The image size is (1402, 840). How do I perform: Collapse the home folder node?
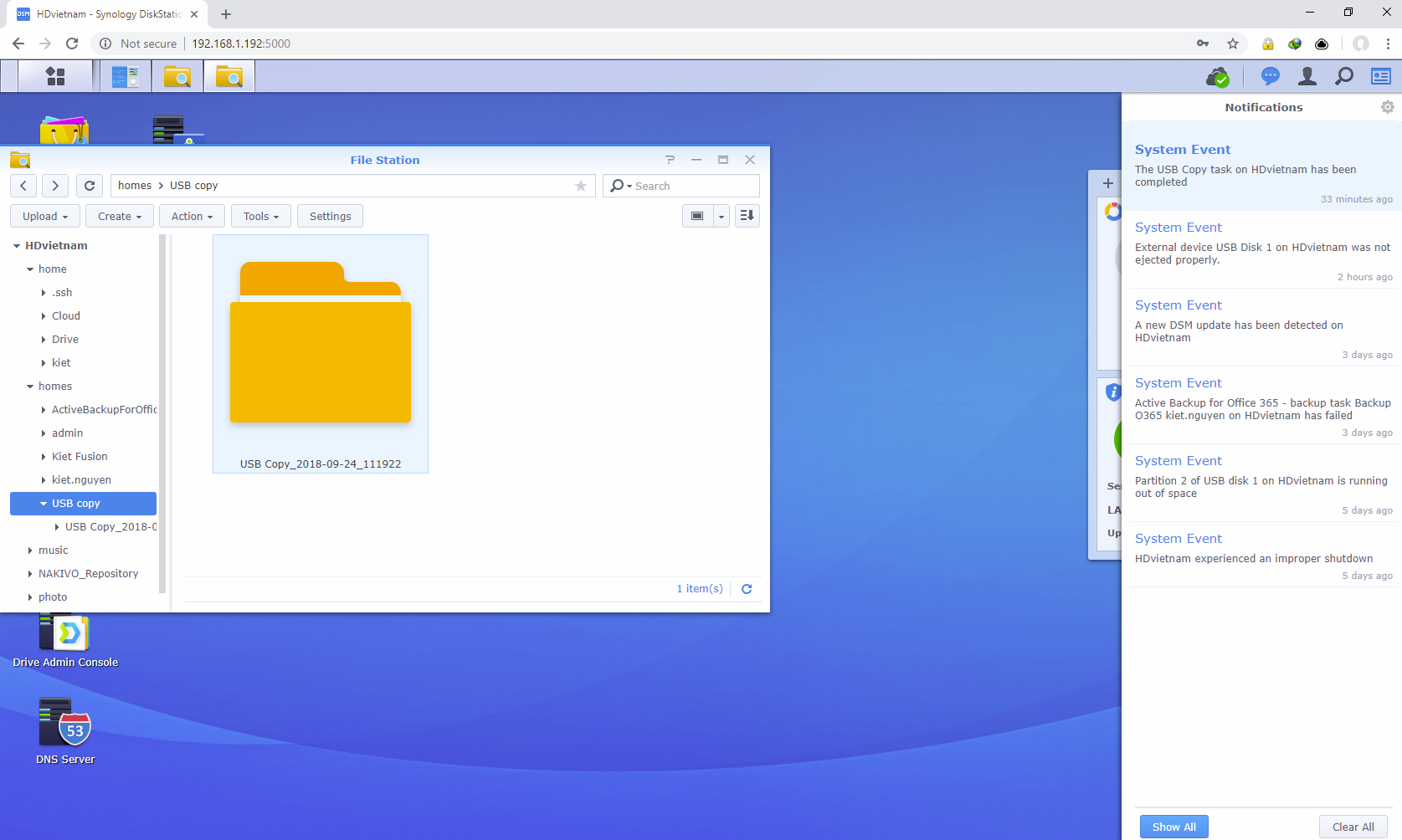click(30, 269)
